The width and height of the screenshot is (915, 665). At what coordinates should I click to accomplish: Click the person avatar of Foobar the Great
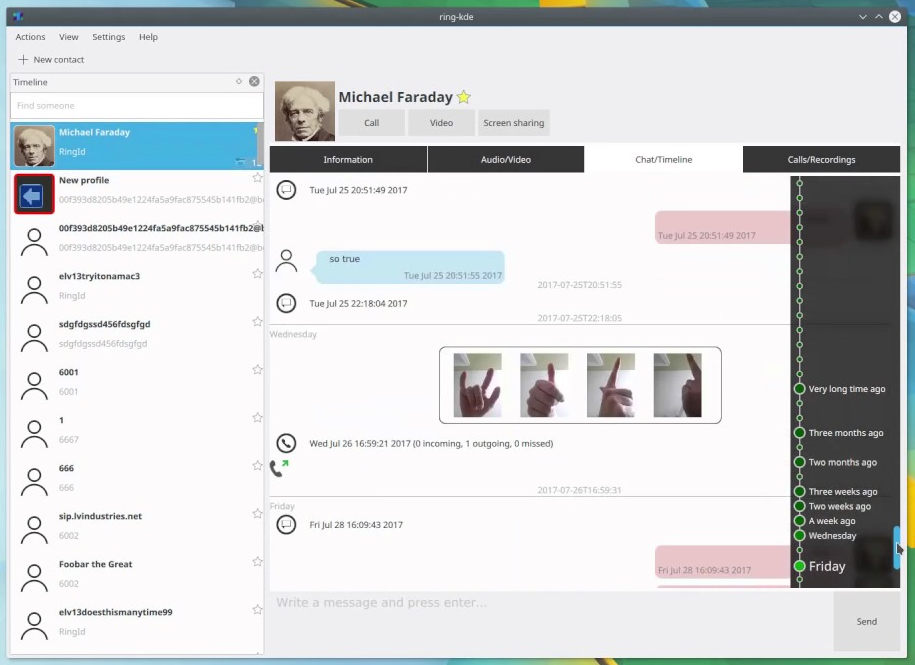(x=34, y=577)
